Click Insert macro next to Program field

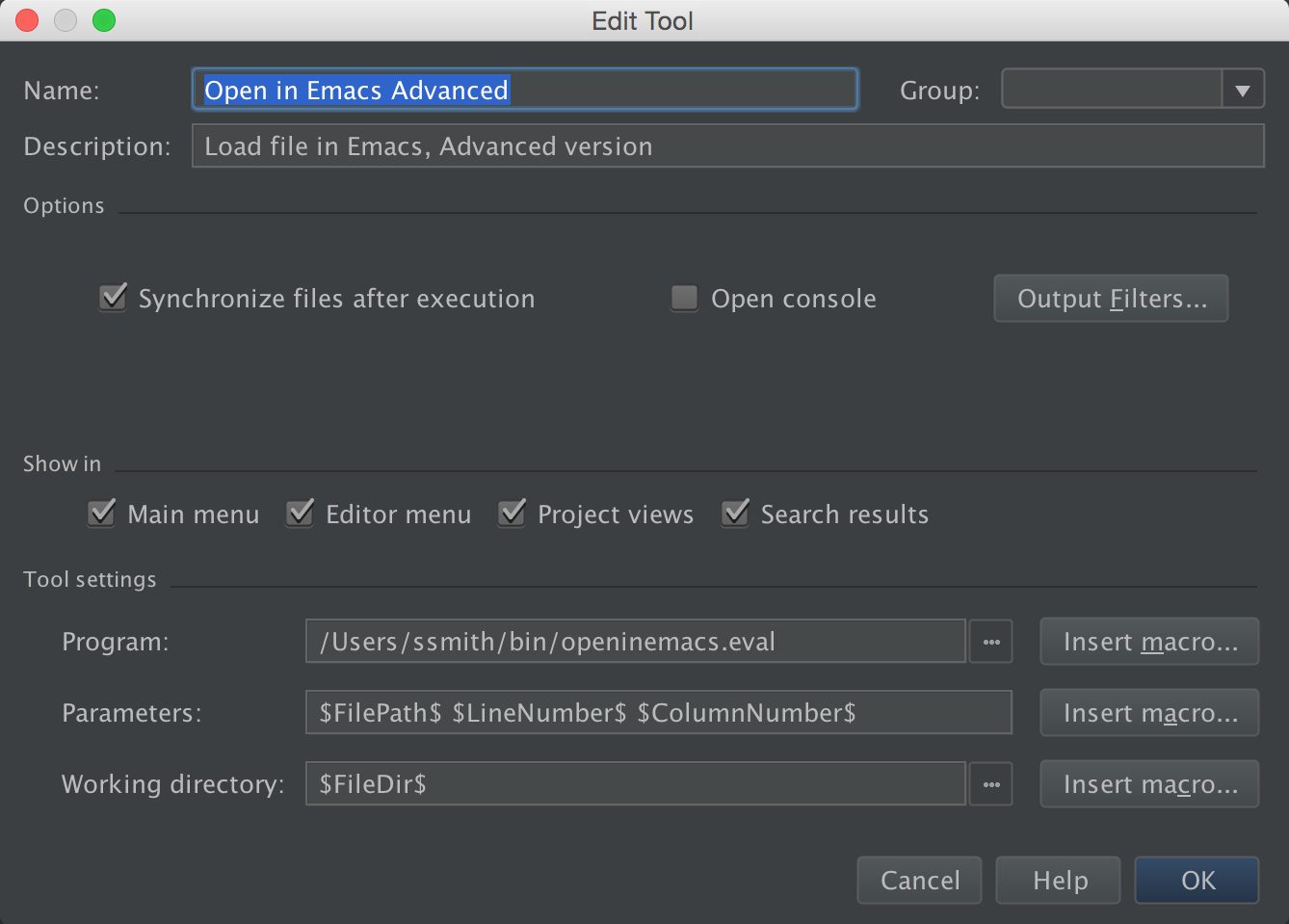[1148, 641]
